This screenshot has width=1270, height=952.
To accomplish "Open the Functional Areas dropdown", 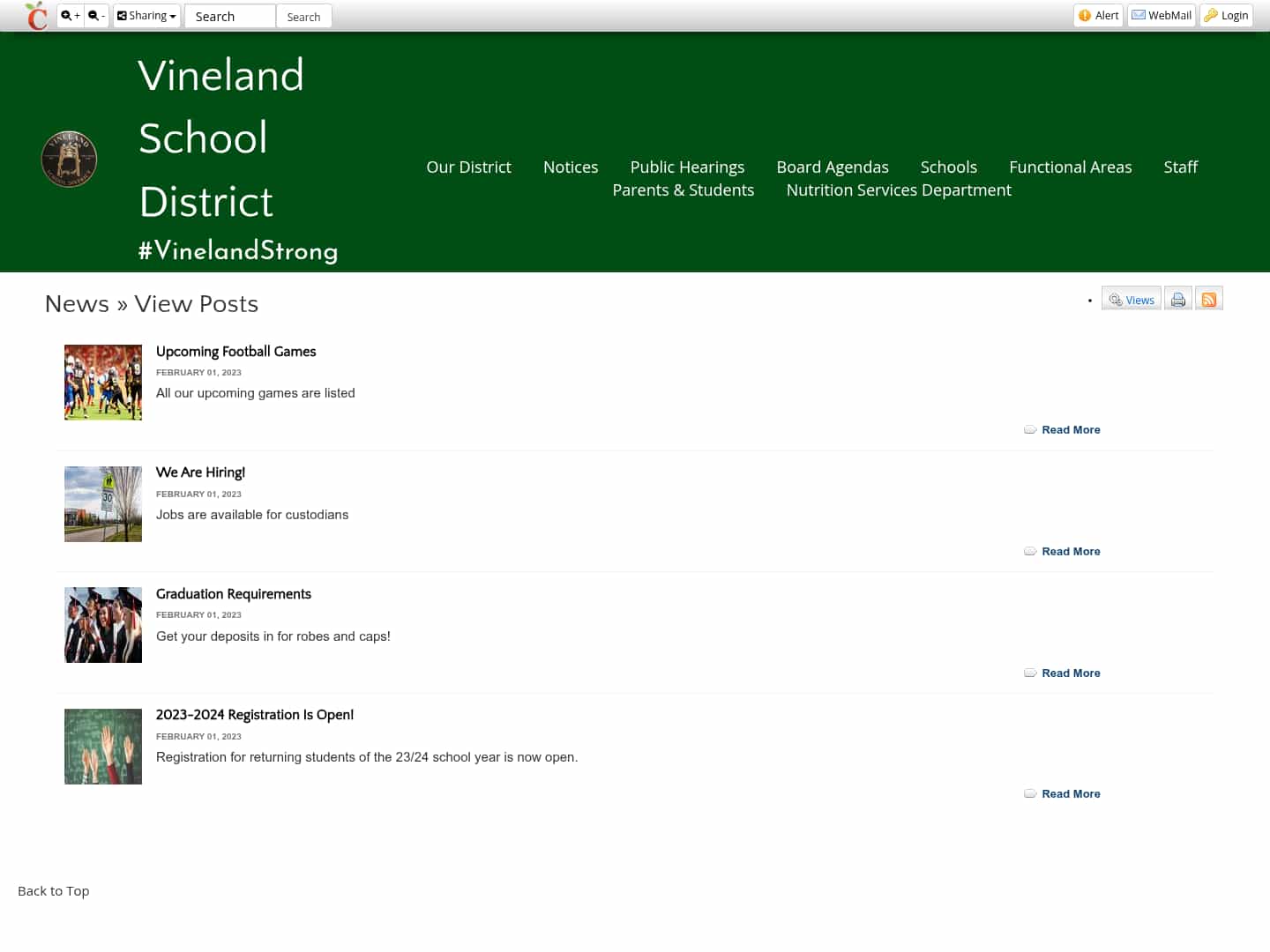I will pos(1071,167).
